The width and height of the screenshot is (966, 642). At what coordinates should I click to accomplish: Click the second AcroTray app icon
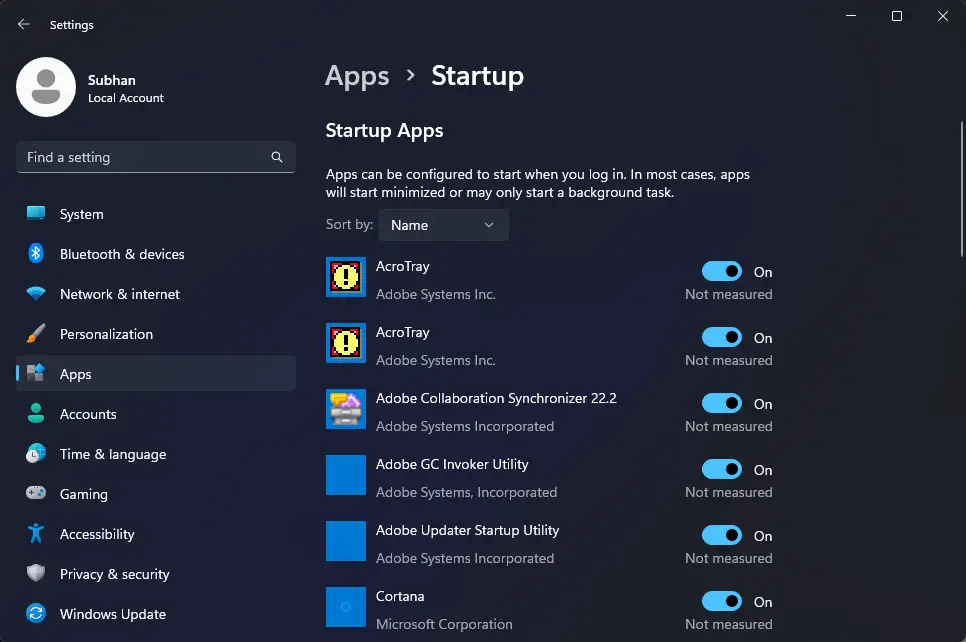pos(346,343)
